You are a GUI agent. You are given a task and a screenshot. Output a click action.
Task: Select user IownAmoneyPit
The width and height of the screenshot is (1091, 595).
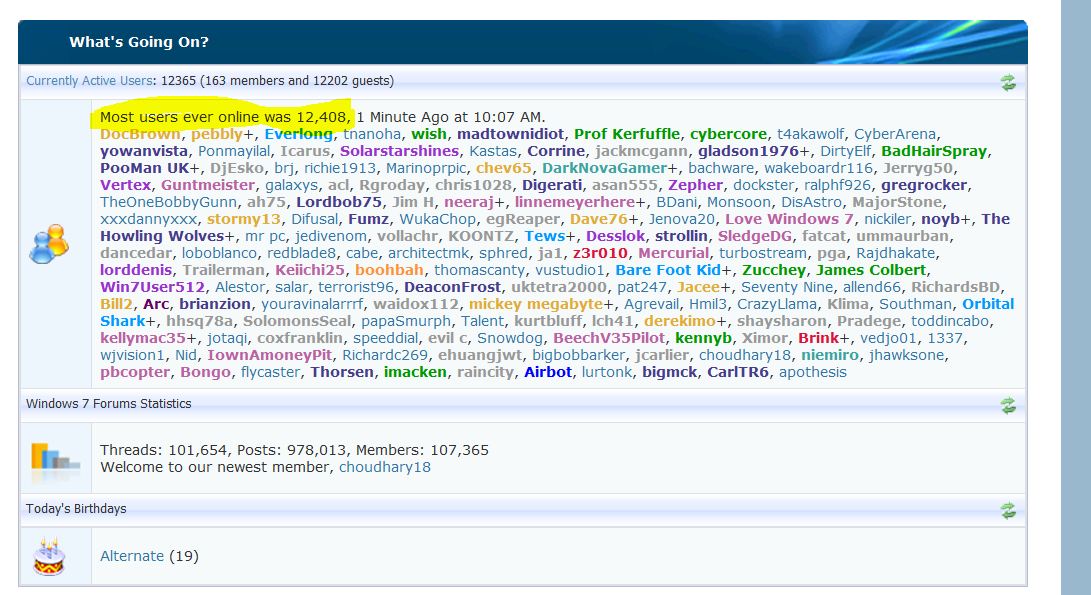click(269, 356)
